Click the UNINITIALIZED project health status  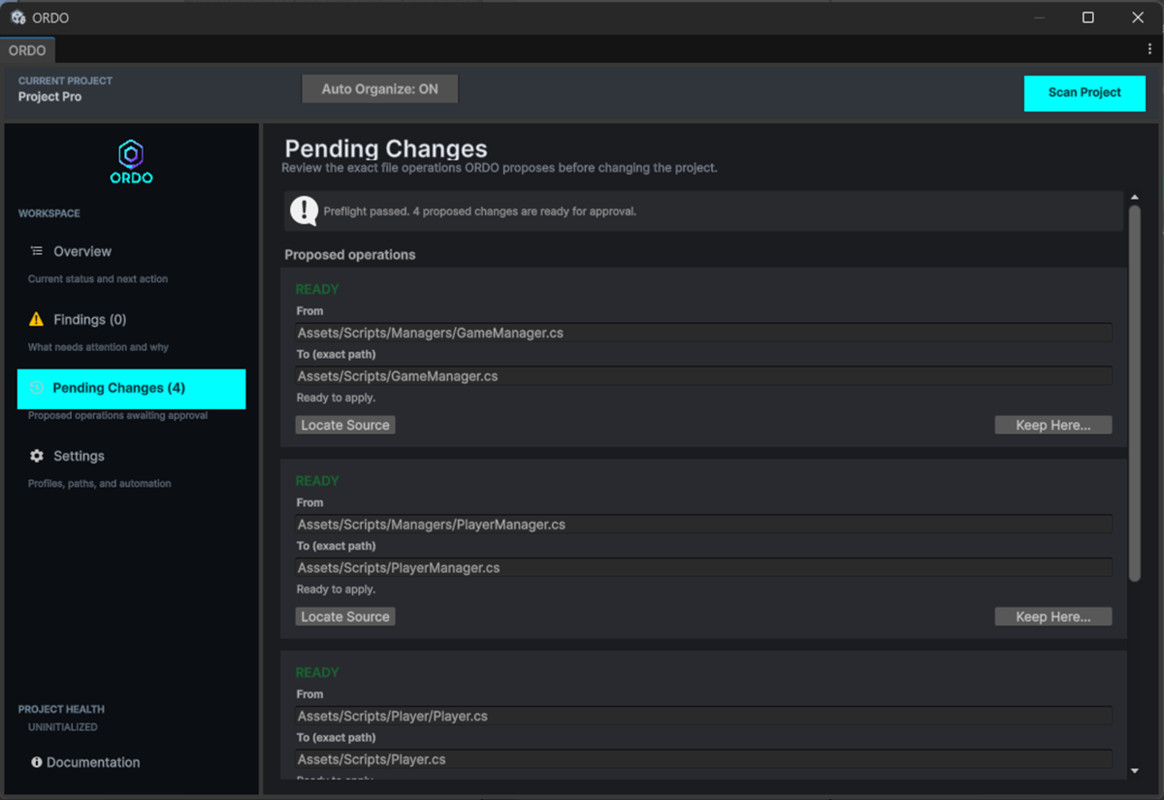click(x=62, y=727)
